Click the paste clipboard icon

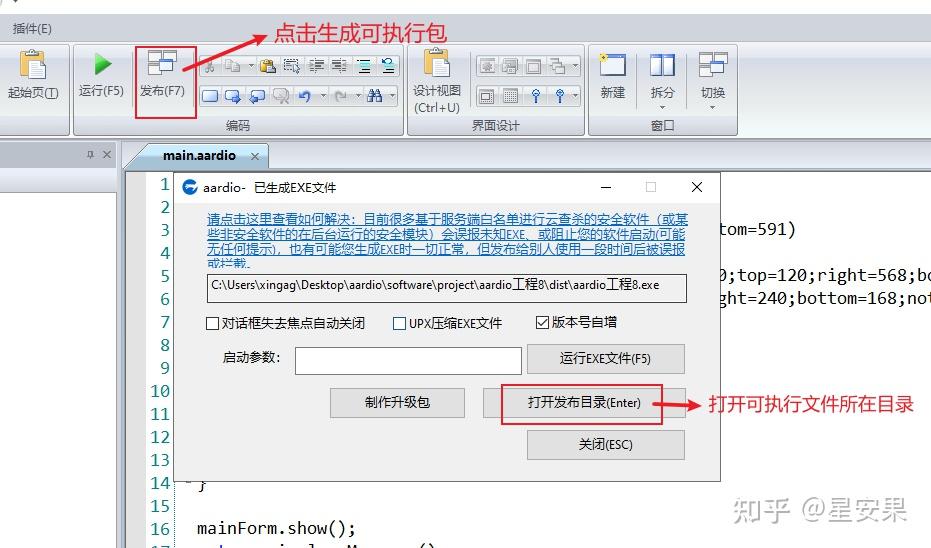pos(268,66)
